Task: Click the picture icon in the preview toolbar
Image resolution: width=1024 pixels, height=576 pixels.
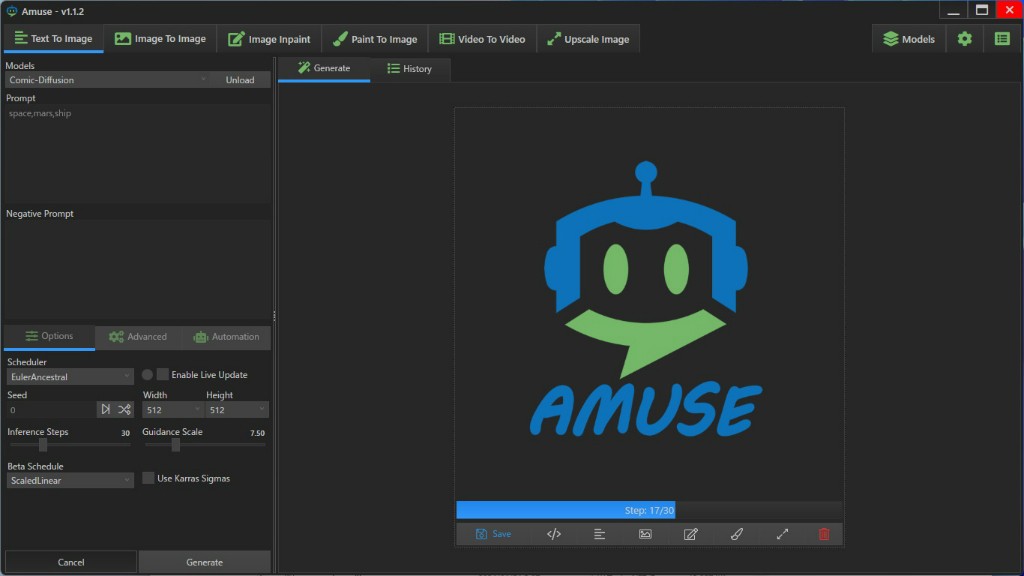Action: pos(645,534)
